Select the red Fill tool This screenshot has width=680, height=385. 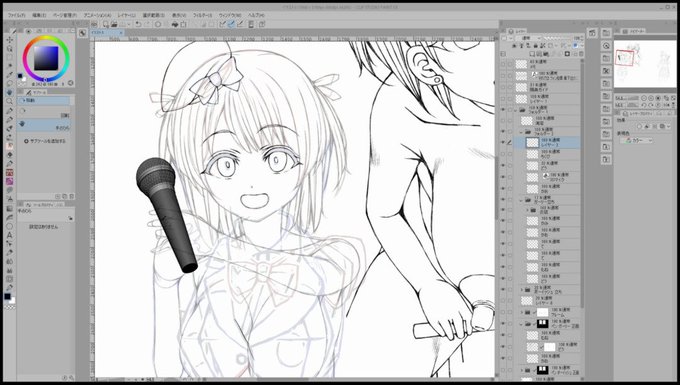tap(9, 173)
